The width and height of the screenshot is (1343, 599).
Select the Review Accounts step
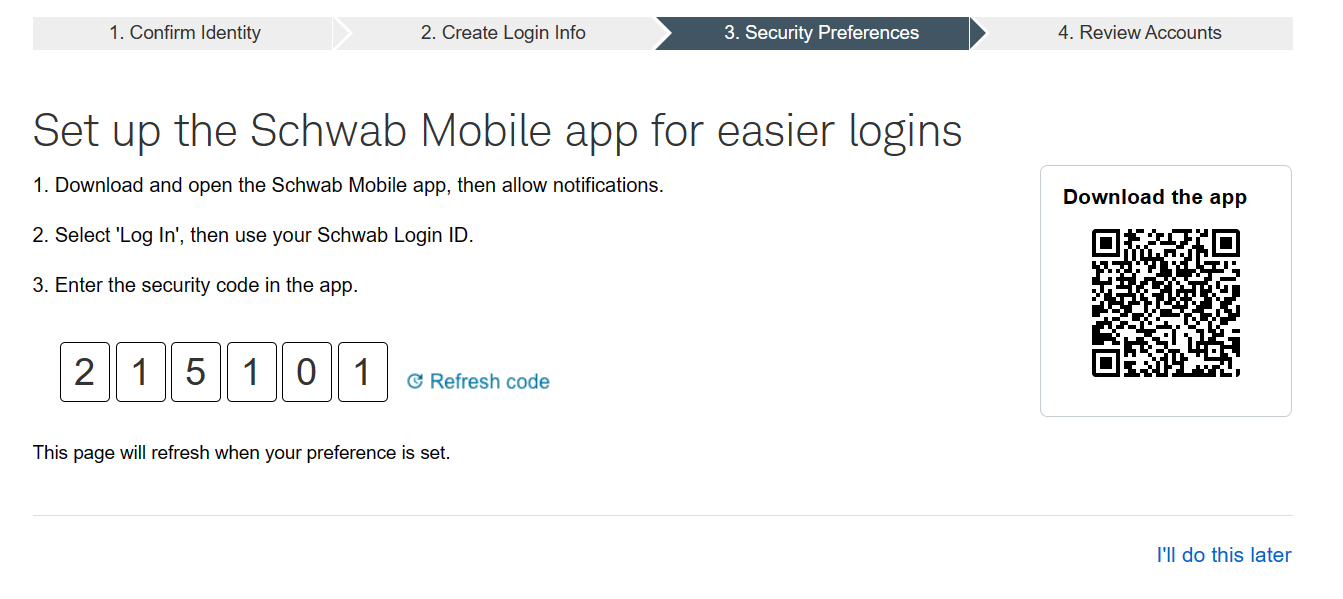(x=1139, y=33)
